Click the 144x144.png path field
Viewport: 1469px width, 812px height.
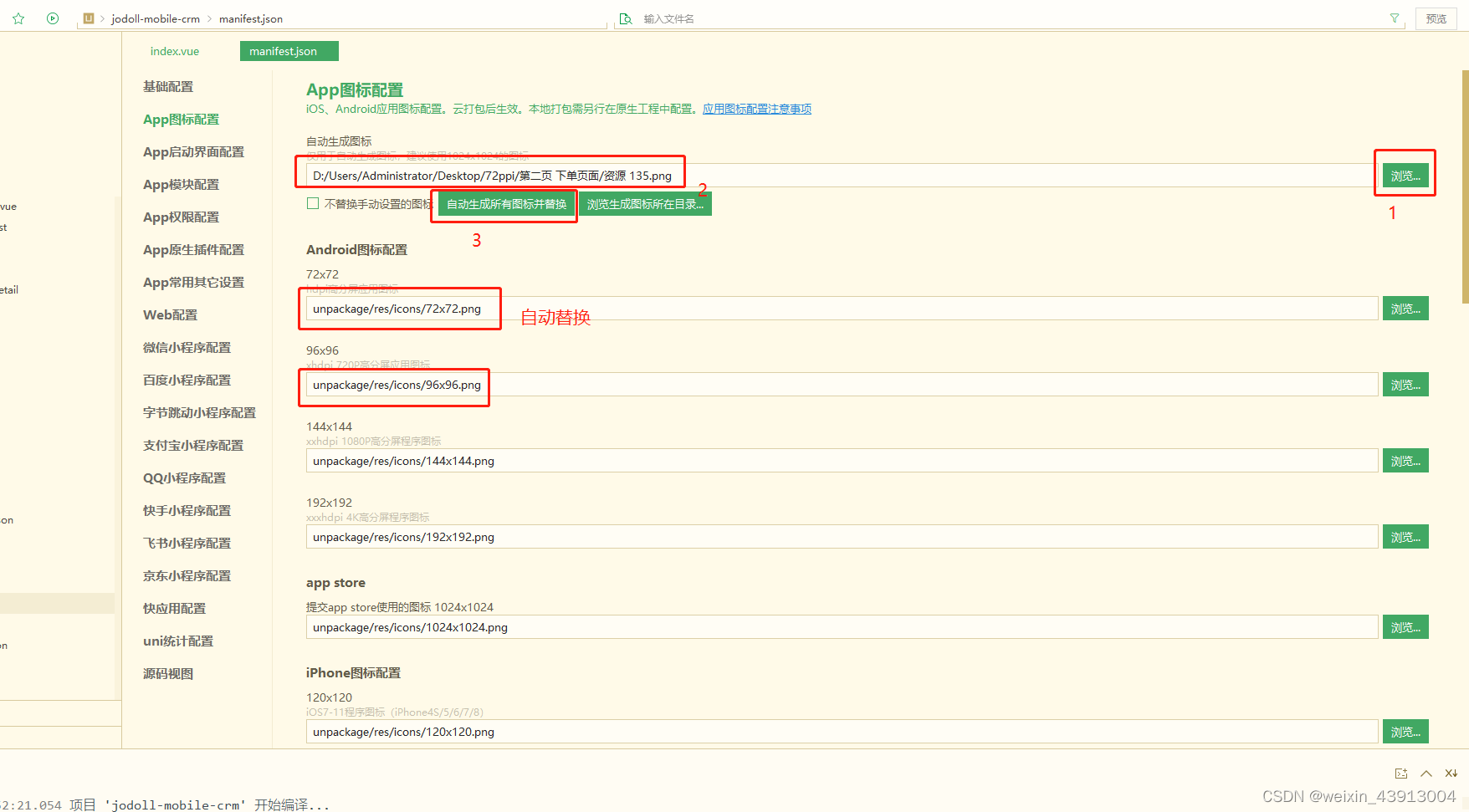tap(842, 461)
